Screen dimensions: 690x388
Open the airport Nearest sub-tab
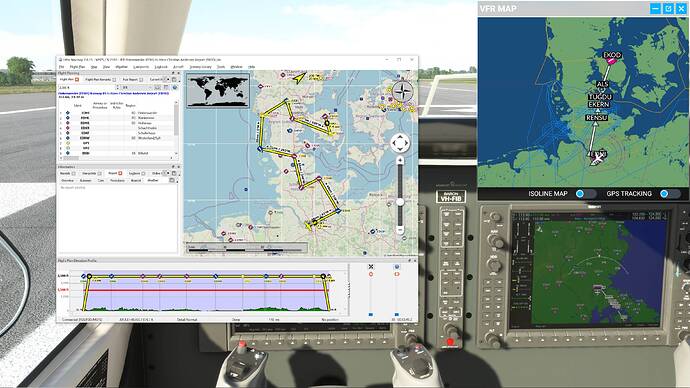pos(136,180)
